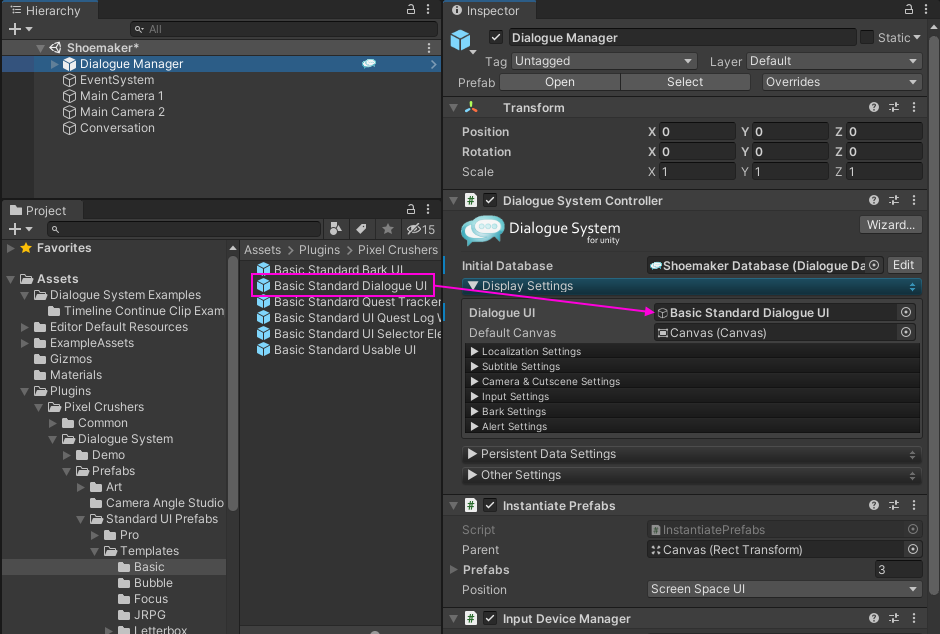Click the prefab Select button
The image size is (940, 634).
[x=685, y=82]
